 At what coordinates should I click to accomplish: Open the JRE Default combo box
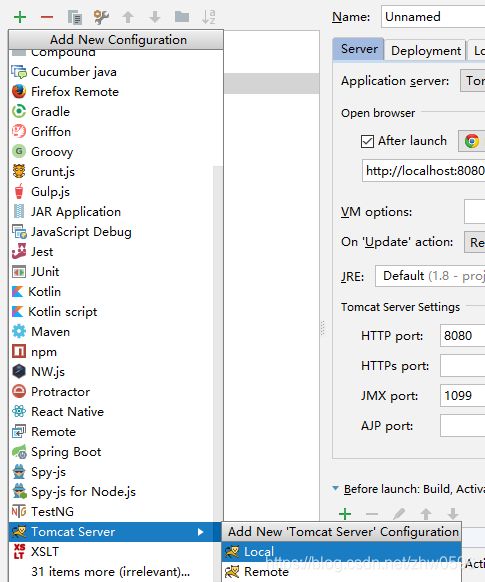(x=430, y=276)
